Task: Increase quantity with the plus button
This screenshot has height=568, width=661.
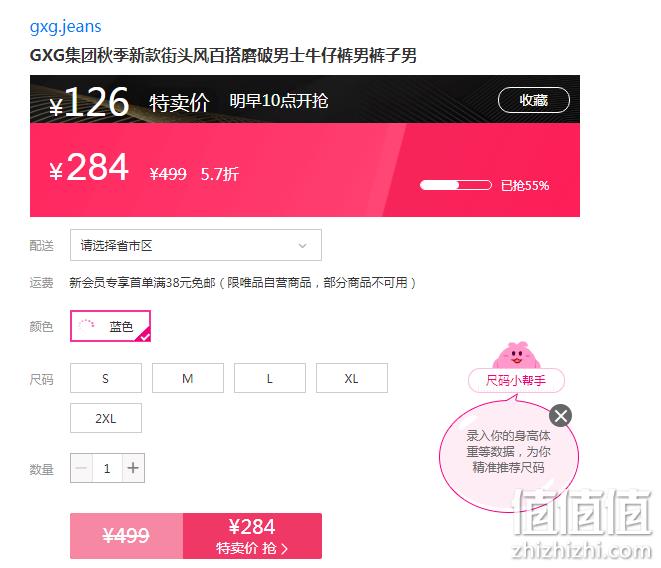Action: (133, 468)
